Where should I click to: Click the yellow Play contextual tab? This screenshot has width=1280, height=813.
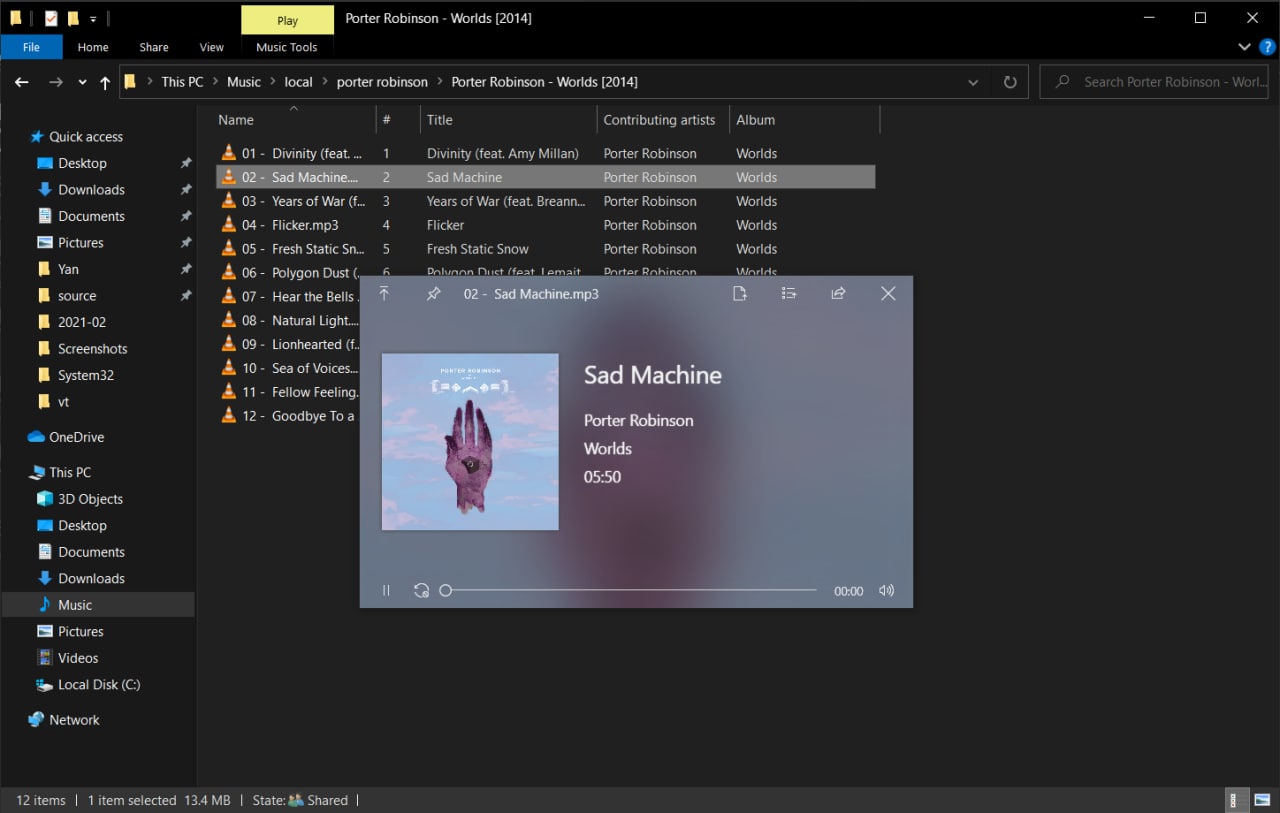tap(288, 20)
